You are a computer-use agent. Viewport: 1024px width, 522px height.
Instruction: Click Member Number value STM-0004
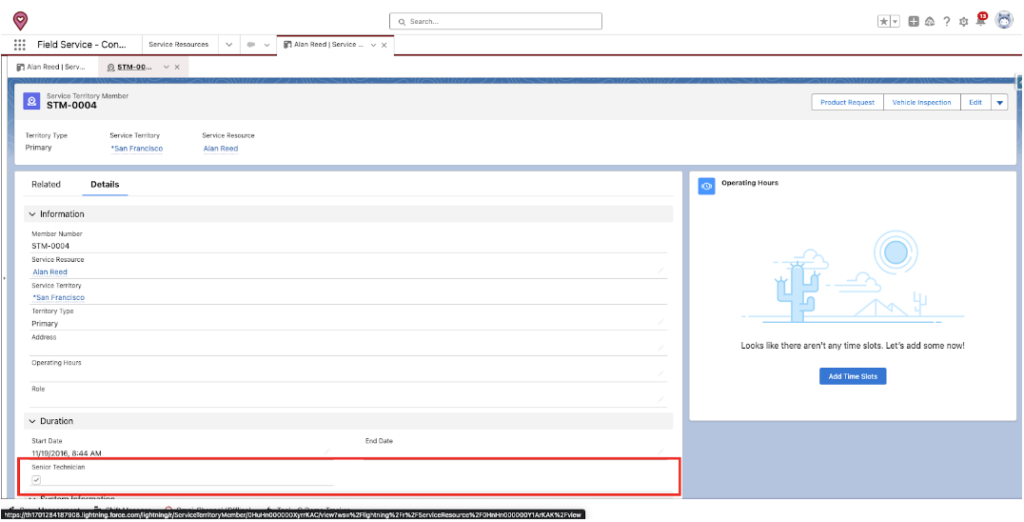pyautogui.click(x=50, y=246)
